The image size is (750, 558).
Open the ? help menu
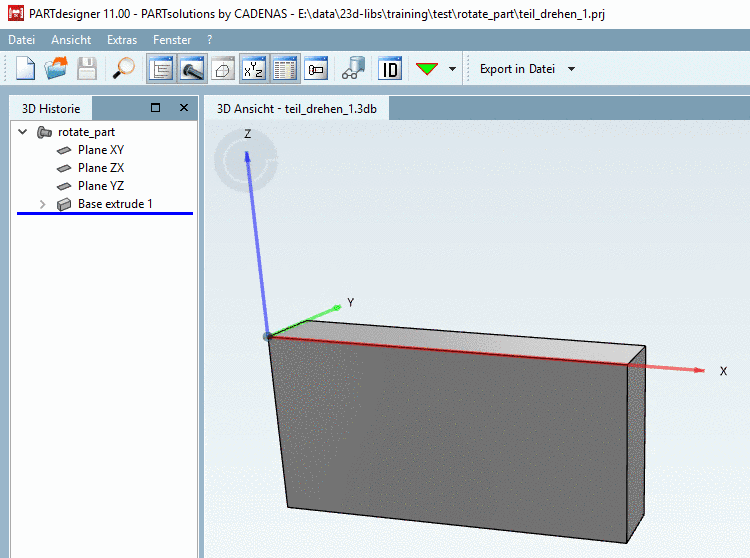coord(210,40)
